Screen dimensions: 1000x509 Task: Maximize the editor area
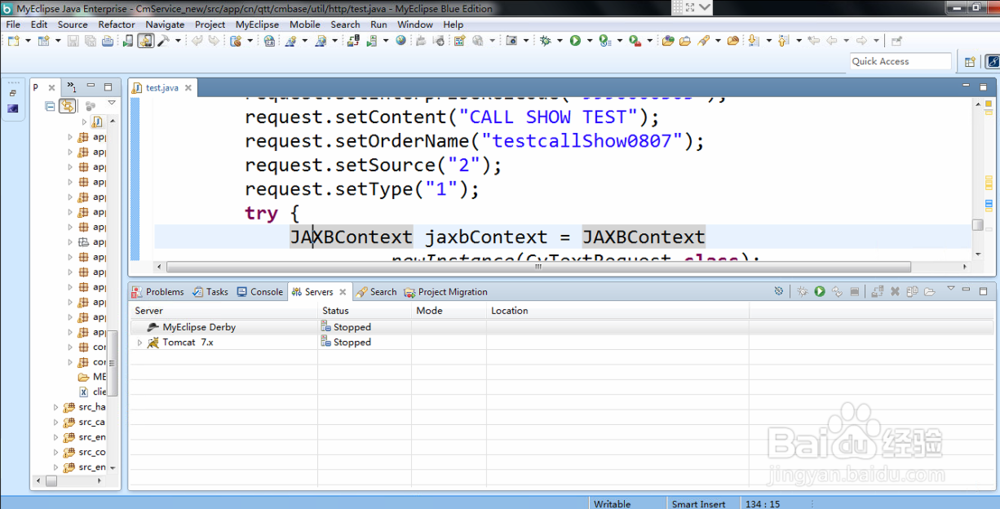pos(985,85)
